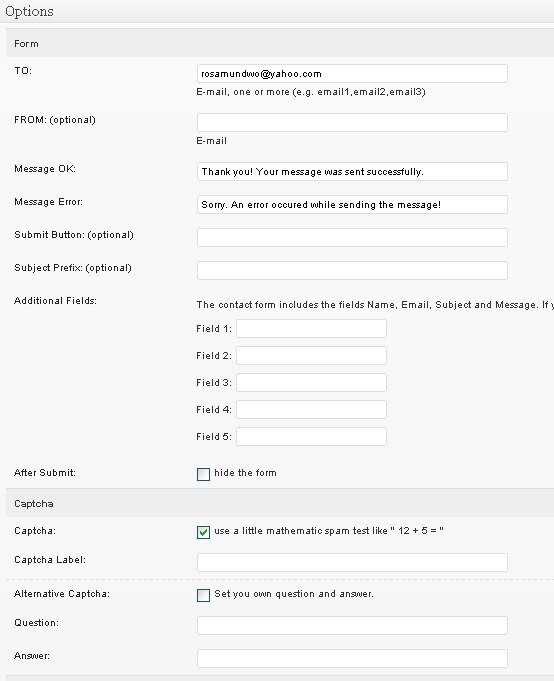The height and width of the screenshot is (681, 554).
Task: Click the Captcha Label input field
Action: tap(352, 562)
